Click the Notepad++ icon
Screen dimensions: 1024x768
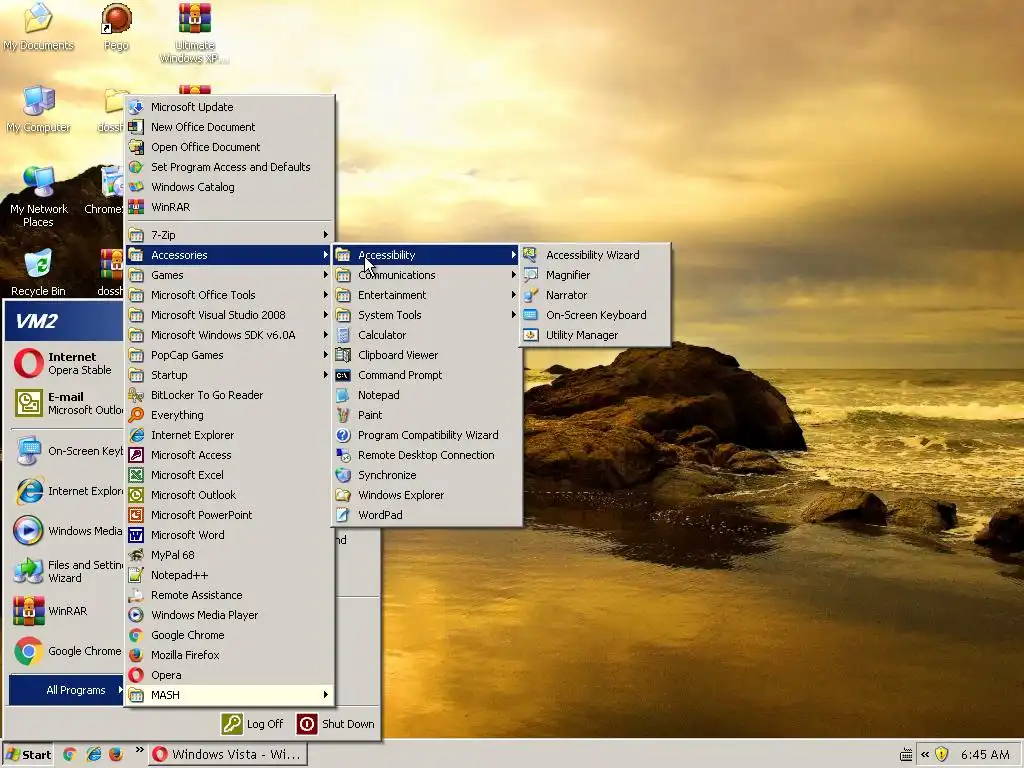pos(136,575)
